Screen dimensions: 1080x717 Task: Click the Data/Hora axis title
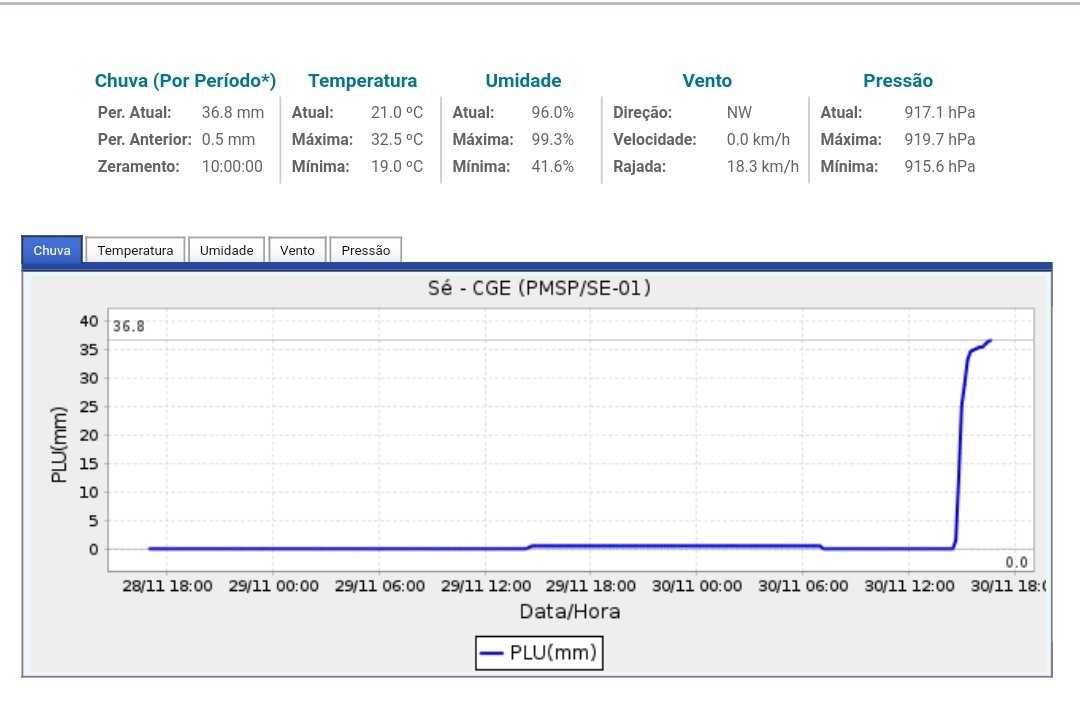click(570, 611)
